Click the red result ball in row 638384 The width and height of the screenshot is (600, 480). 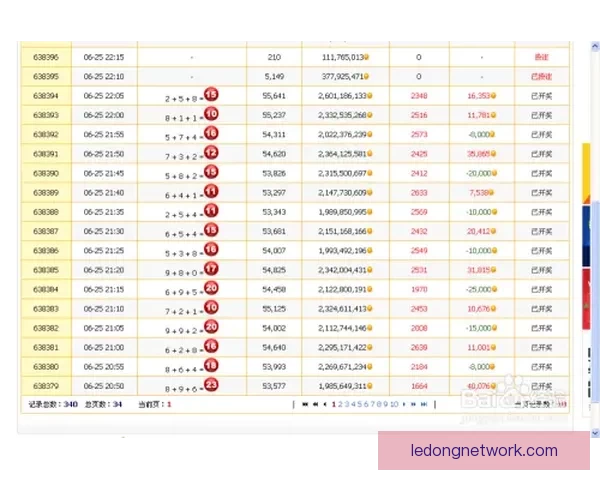click(x=211, y=288)
